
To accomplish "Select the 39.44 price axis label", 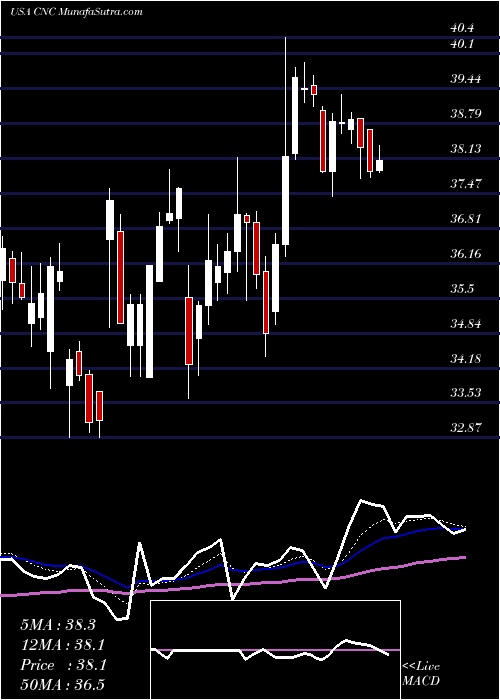I will [x=466, y=79].
